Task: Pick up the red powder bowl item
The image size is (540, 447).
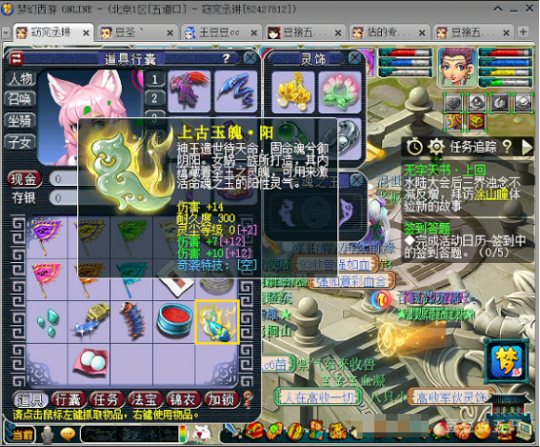Action: 174,322
